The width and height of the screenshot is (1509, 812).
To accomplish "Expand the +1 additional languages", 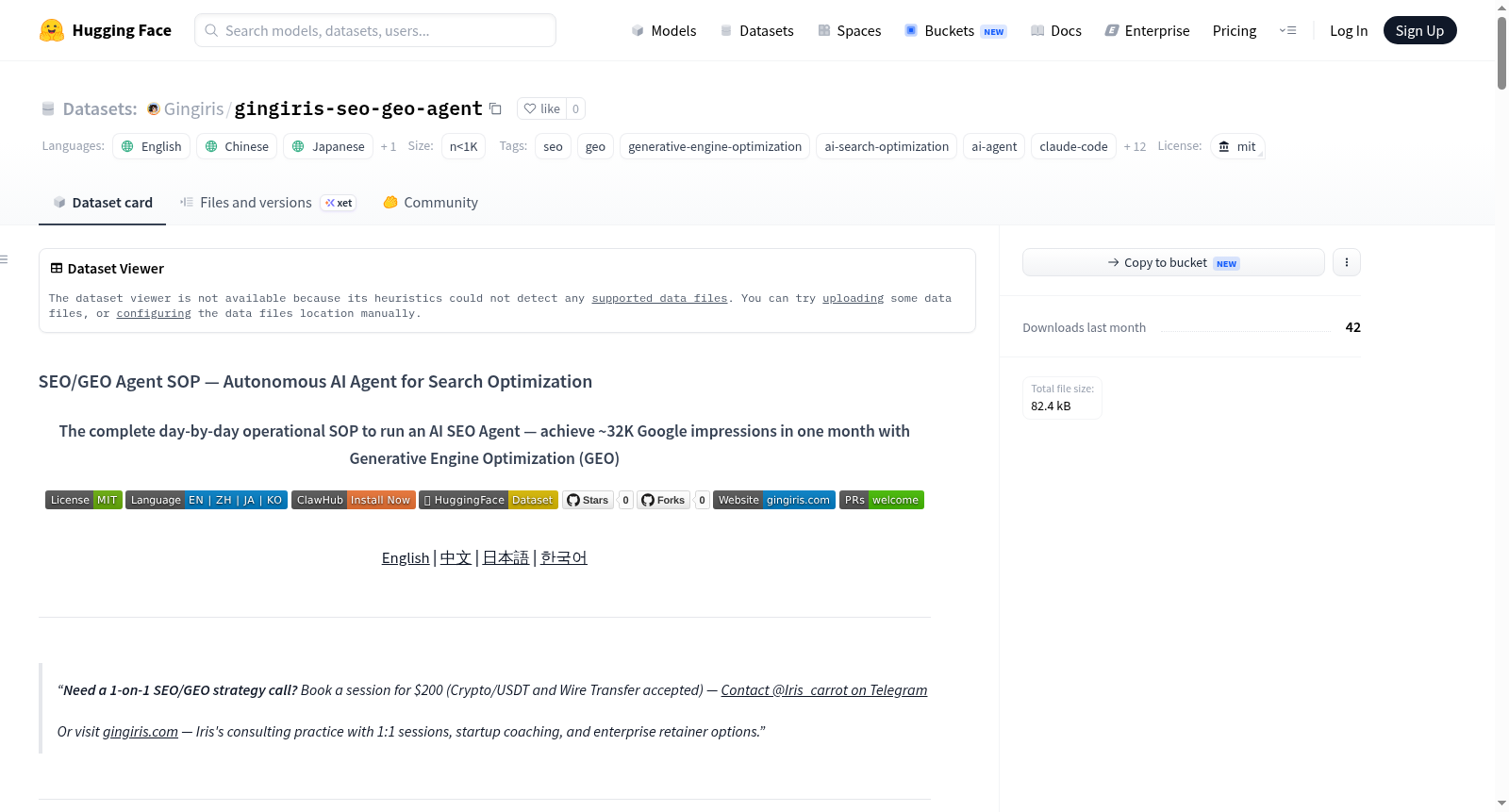I will (x=389, y=146).
